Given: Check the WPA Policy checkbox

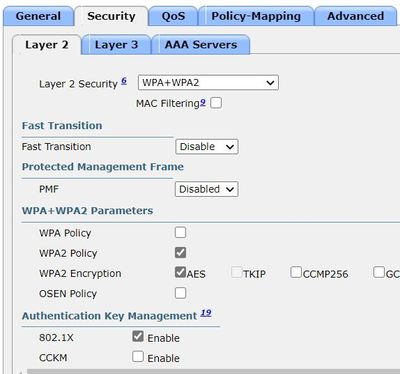Looking at the screenshot, I should pyautogui.click(x=180, y=232).
